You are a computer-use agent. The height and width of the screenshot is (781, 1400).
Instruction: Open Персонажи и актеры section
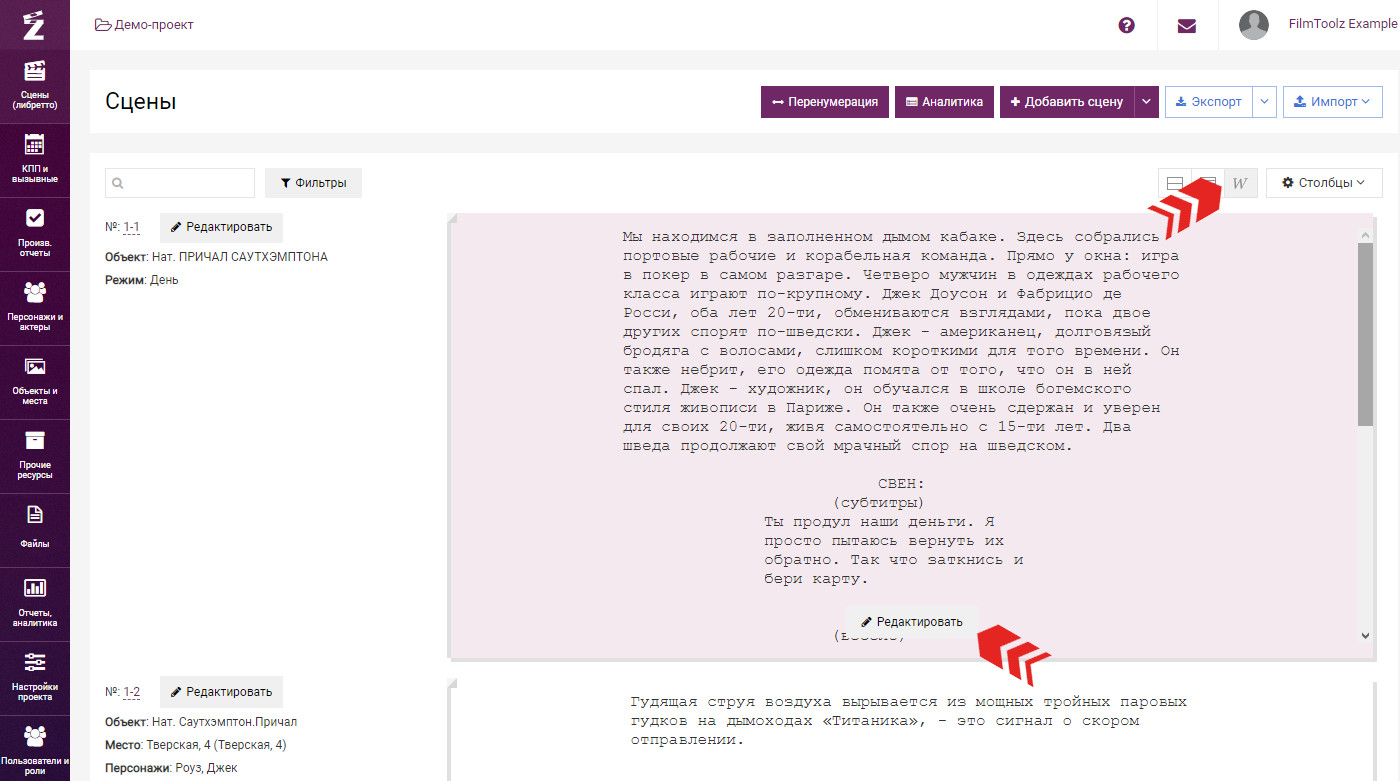pos(35,308)
